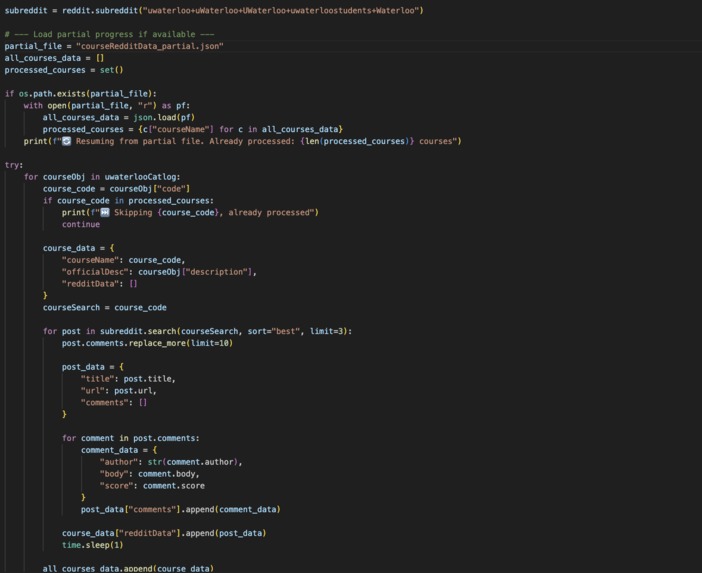The image size is (702, 573).
Task: Click the line 'course_data = {'
Action: click(x=78, y=248)
